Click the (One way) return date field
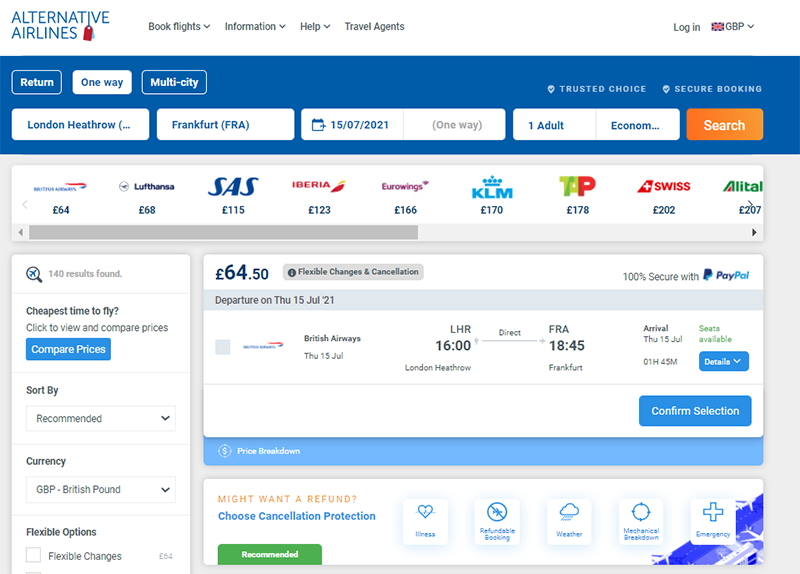Viewport: 800px width, 574px height. [x=455, y=124]
